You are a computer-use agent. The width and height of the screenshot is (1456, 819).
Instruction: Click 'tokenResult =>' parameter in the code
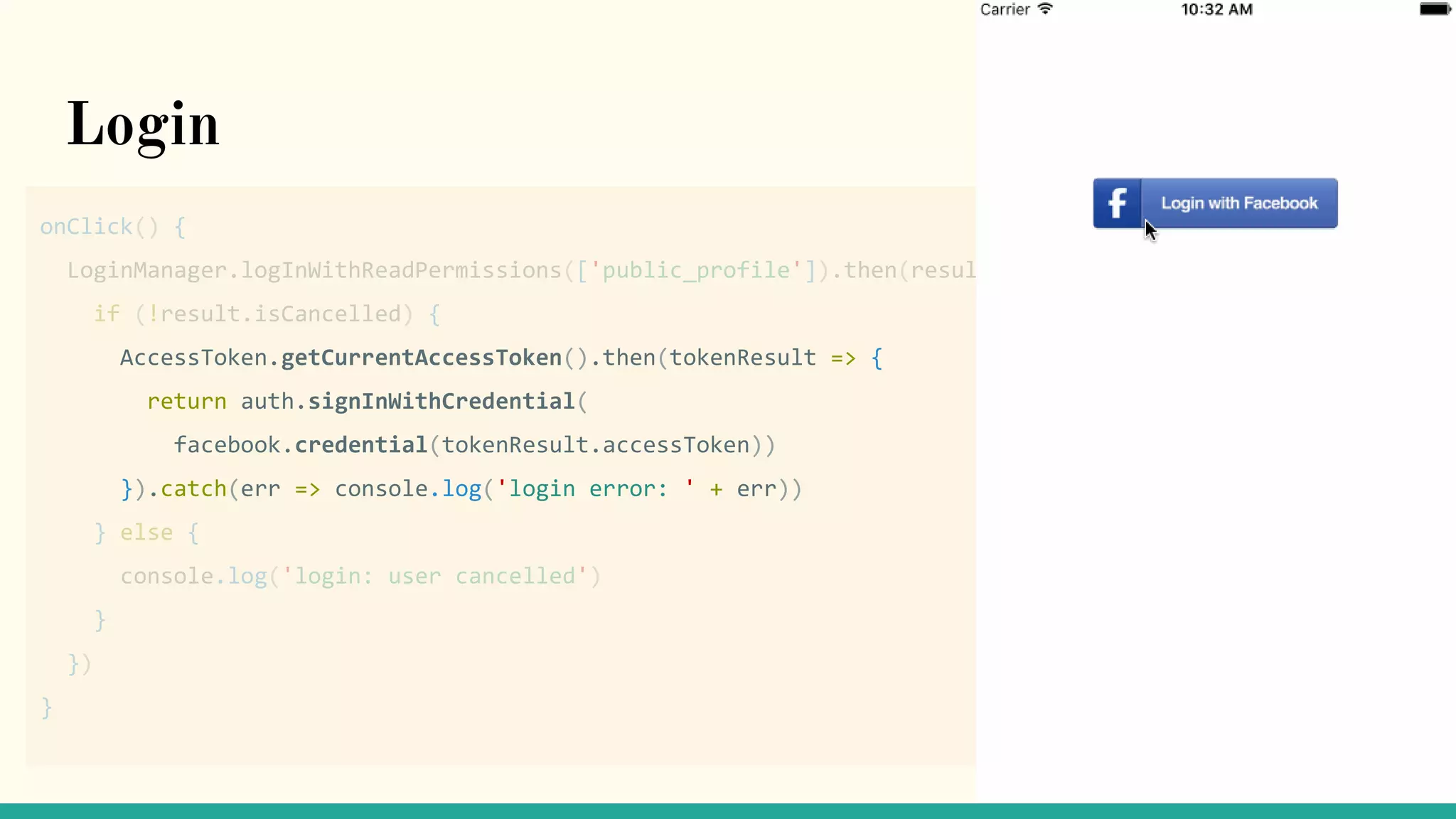[x=763, y=358]
